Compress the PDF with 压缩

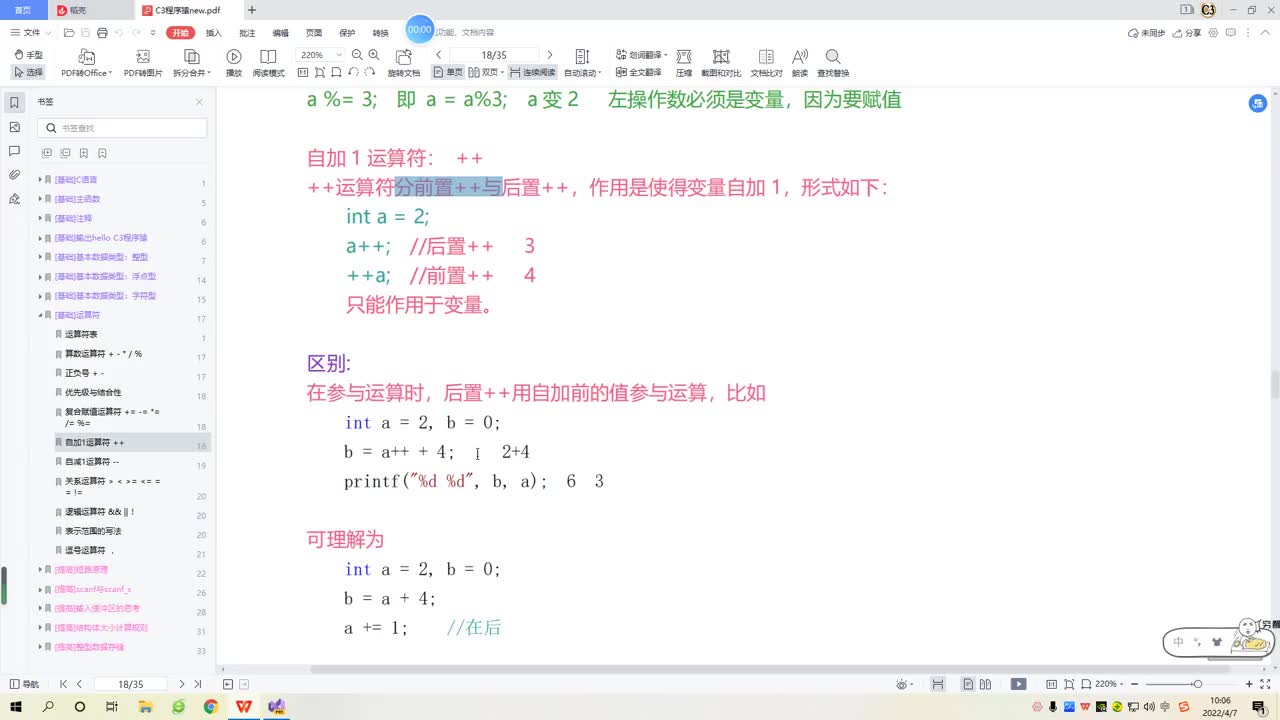pos(684,63)
